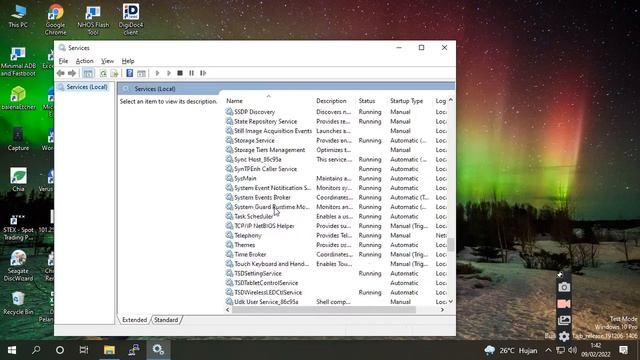Screen dimensions: 640x360
Task: Sort by the Status column header
Action: pos(367,101)
